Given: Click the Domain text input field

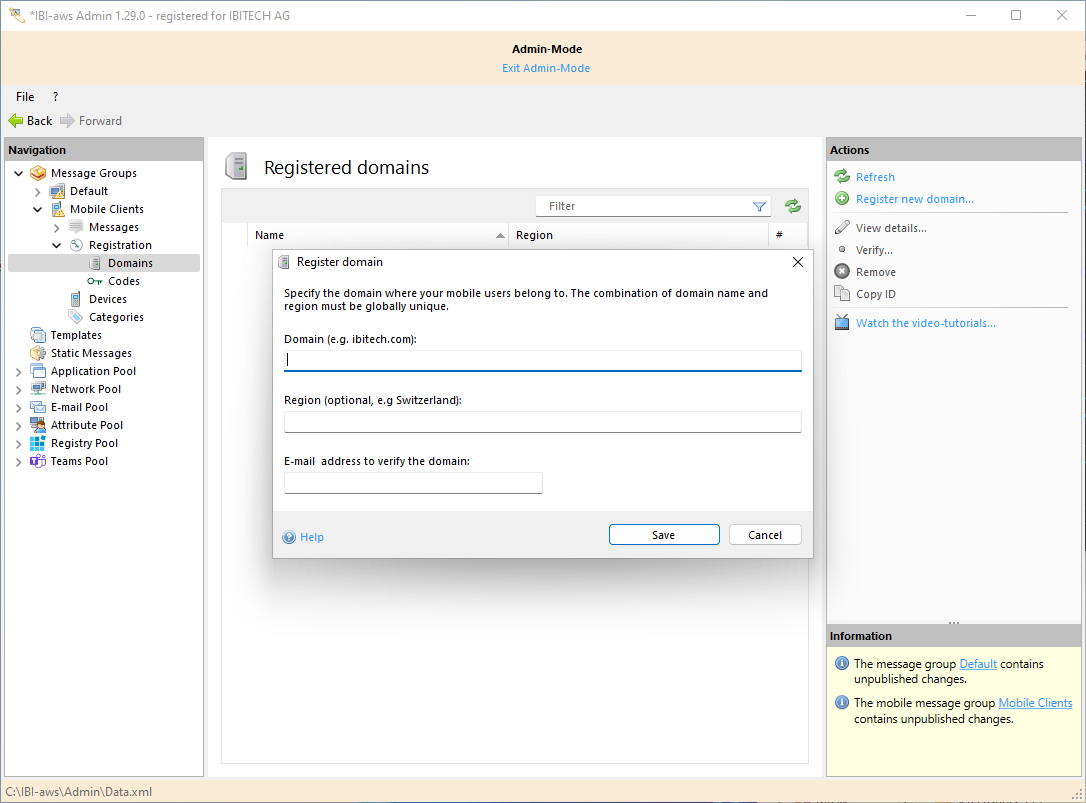Looking at the screenshot, I should coord(542,360).
